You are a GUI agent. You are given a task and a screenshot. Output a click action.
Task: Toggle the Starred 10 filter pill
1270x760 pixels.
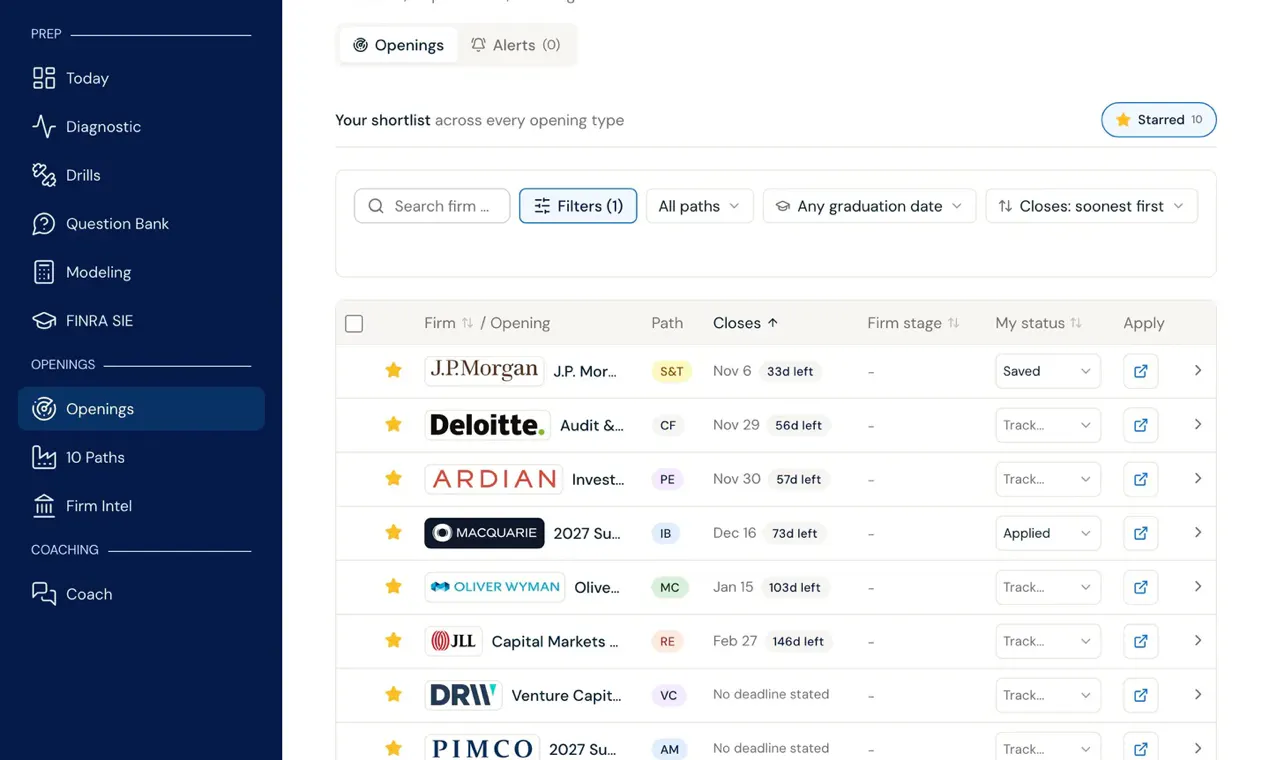1159,120
